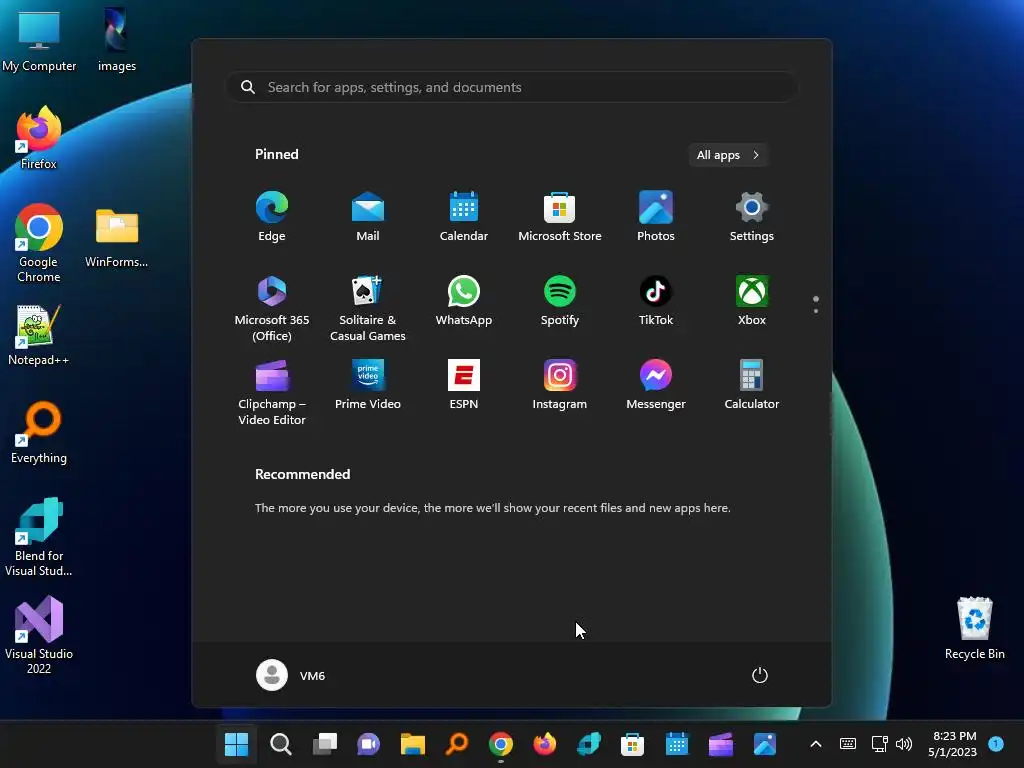1024x768 pixels.
Task: Launch Calculator
Action: pos(752,385)
